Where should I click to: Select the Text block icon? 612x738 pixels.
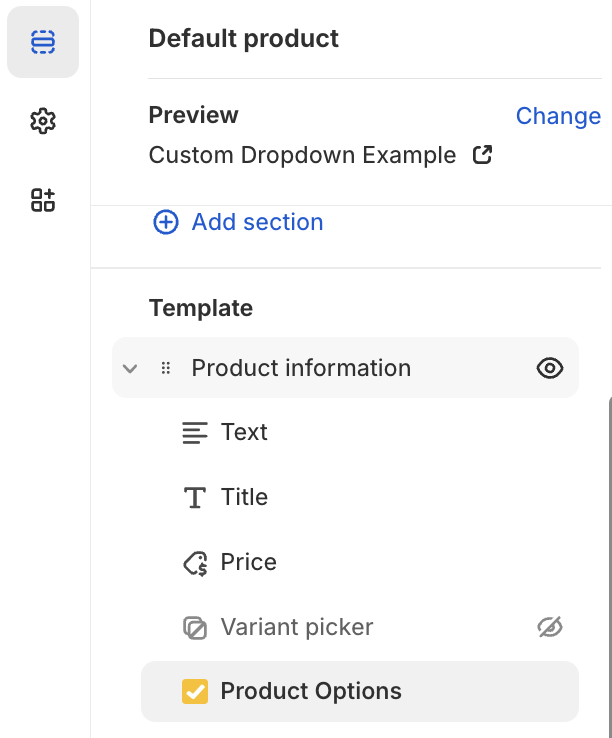click(195, 433)
